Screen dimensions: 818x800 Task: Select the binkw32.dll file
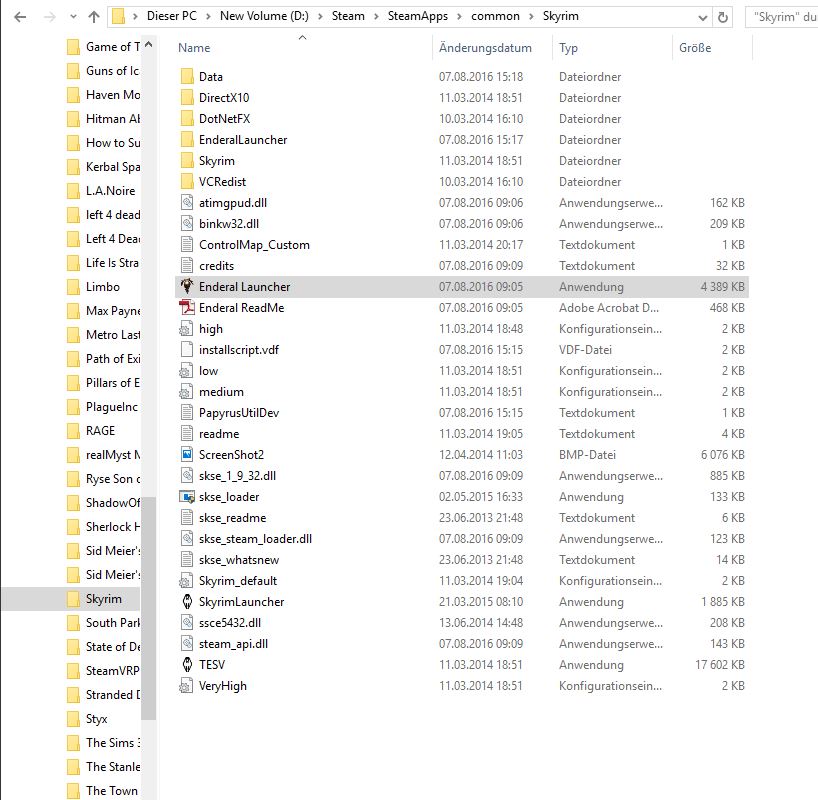click(x=228, y=224)
